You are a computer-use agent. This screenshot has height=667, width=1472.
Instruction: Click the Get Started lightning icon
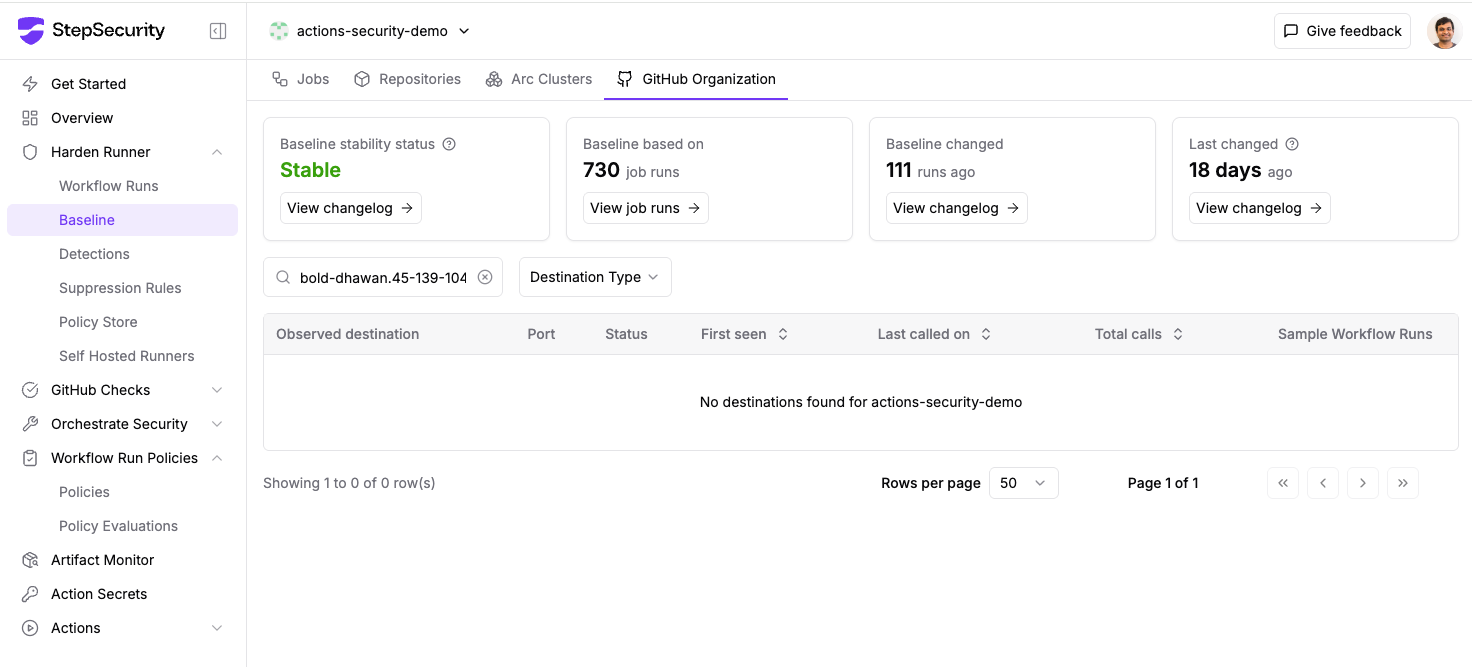pos(30,84)
